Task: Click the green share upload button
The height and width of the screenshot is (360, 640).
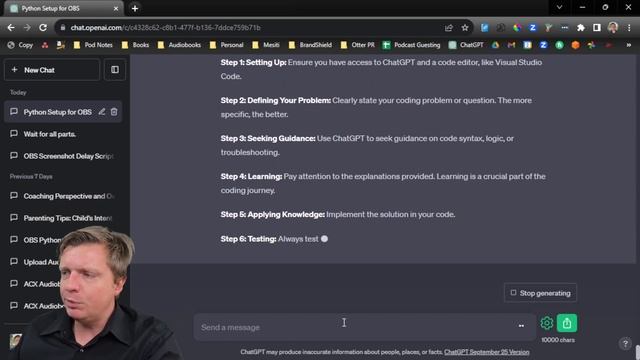Action: coord(567,323)
